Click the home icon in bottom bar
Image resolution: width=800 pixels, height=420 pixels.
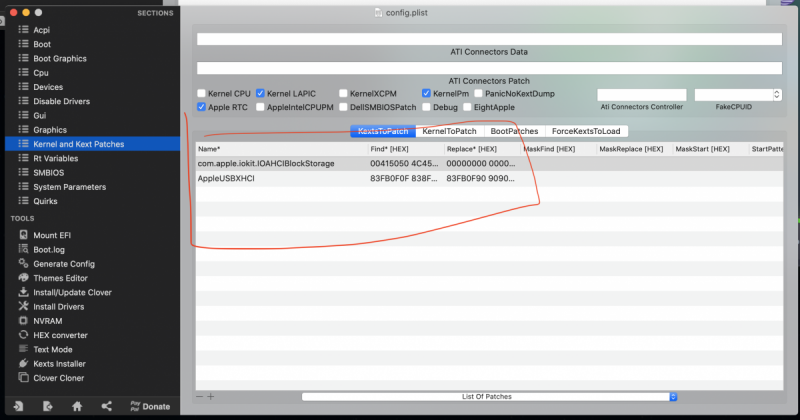[x=77, y=406]
